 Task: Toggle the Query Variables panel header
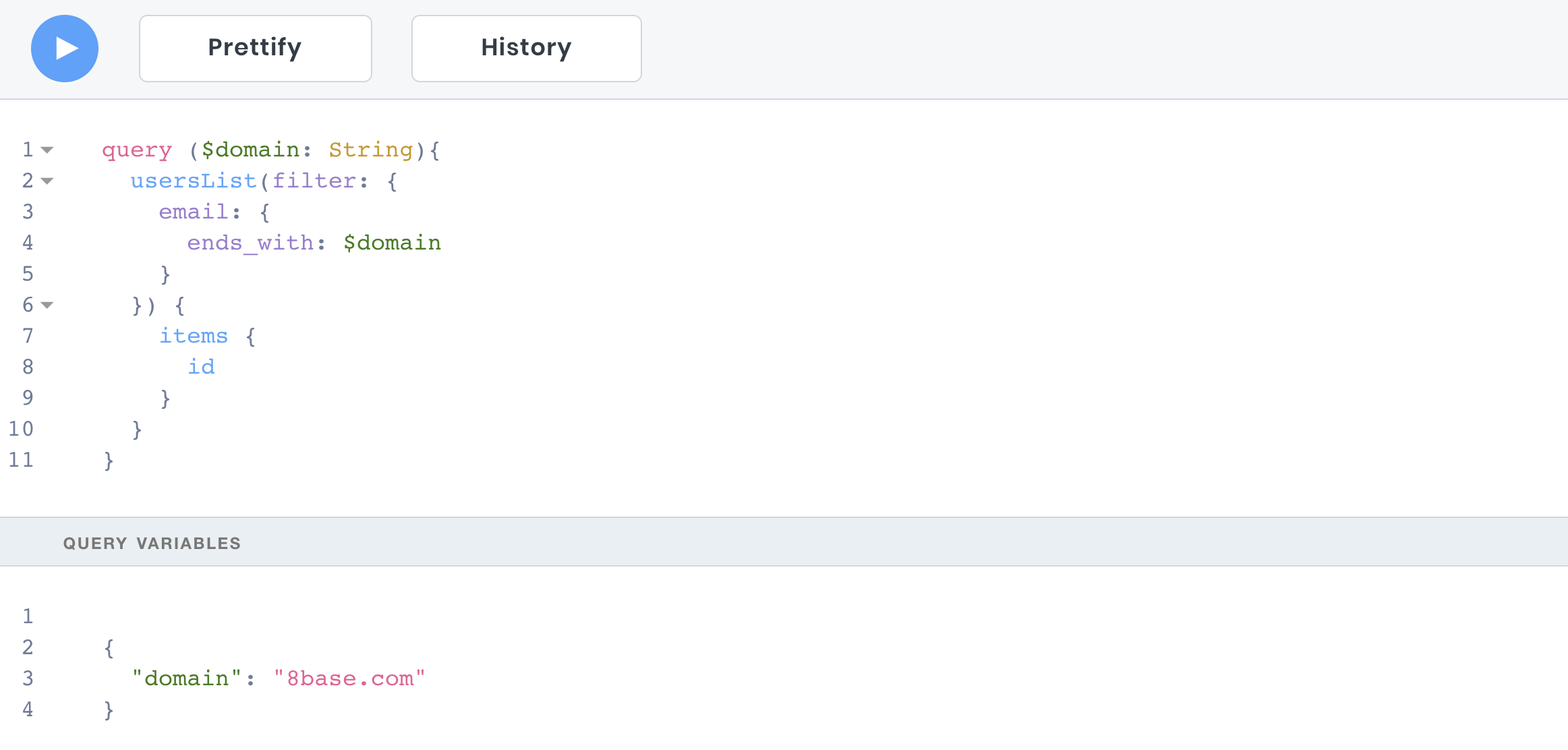pyautogui.click(x=152, y=543)
